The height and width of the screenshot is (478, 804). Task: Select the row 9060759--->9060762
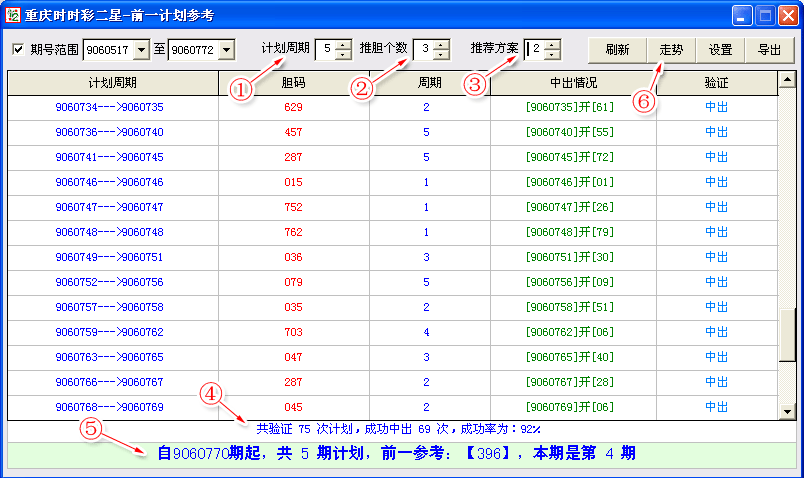click(x=393, y=332)
